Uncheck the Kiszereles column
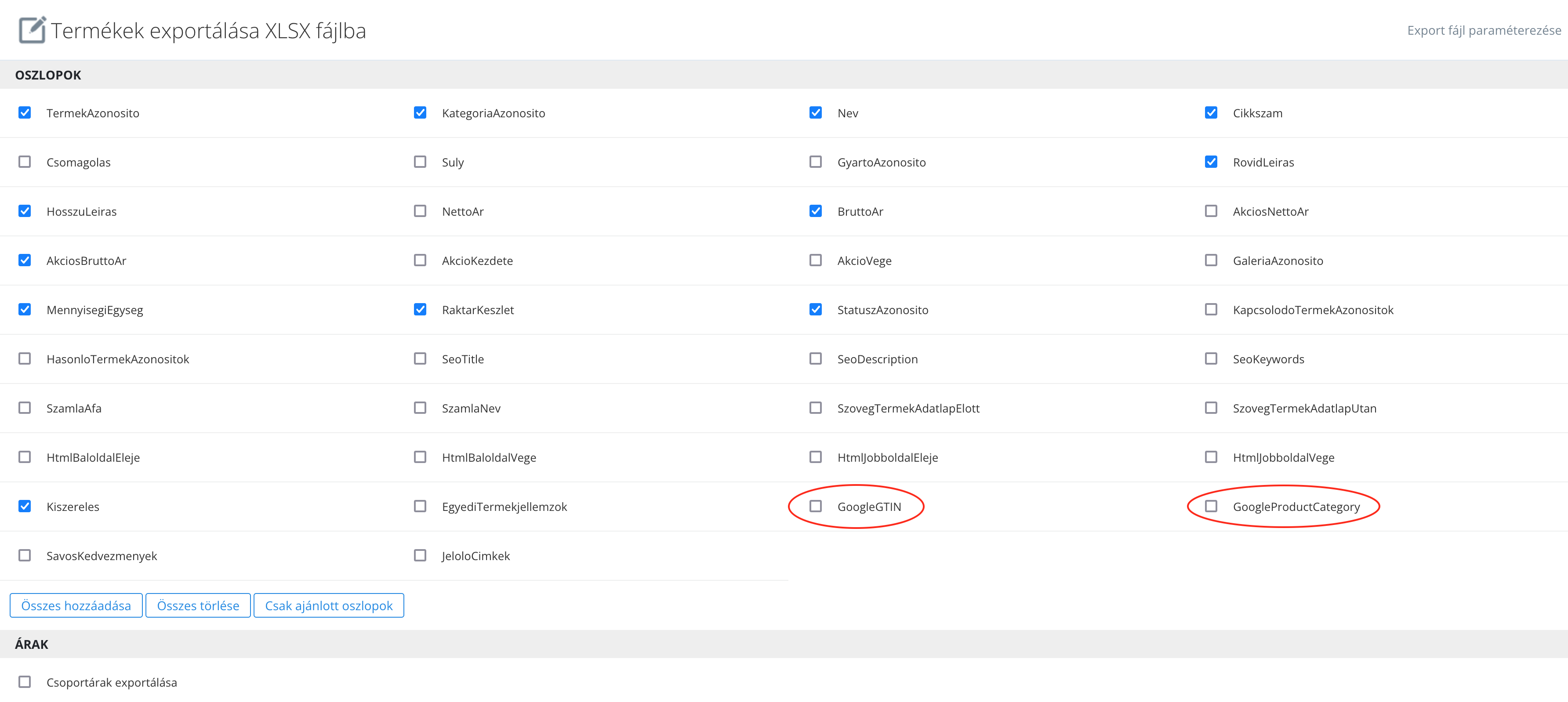The height and width of the screenshot is (702, 1568). (x=24, y=507)
